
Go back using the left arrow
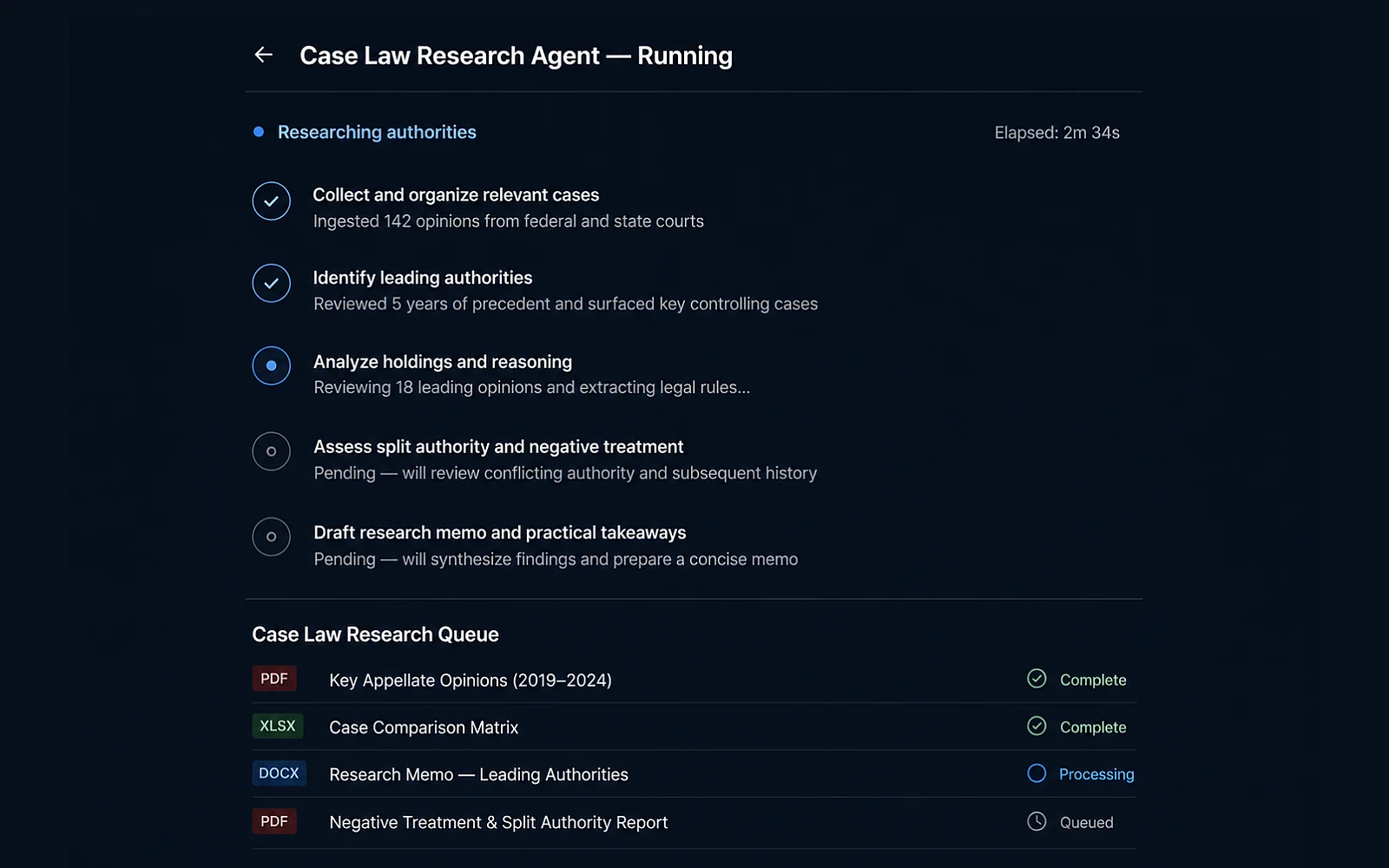point(264,55)
